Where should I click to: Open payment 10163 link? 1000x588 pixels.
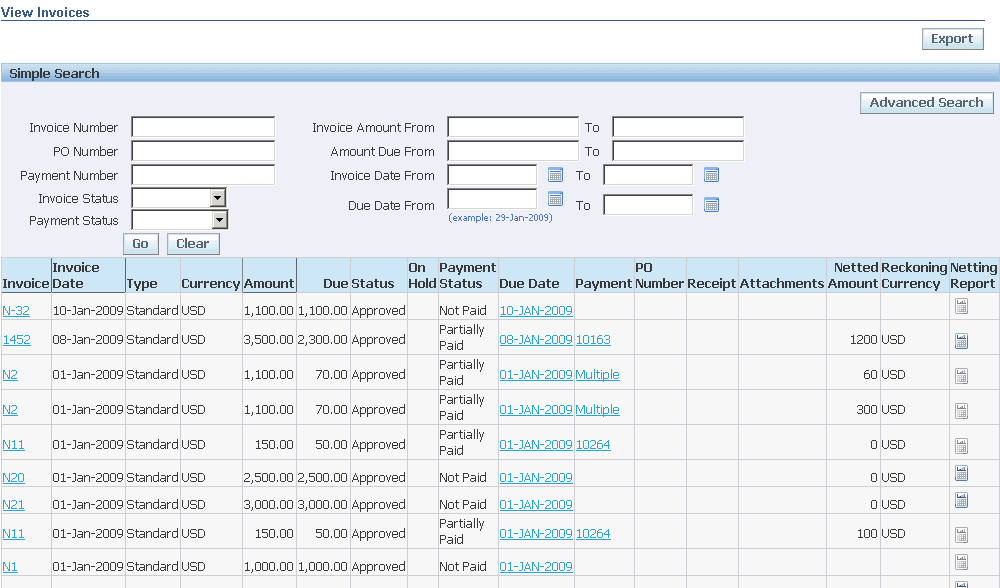pyautogui.click(x=593, y=339)
